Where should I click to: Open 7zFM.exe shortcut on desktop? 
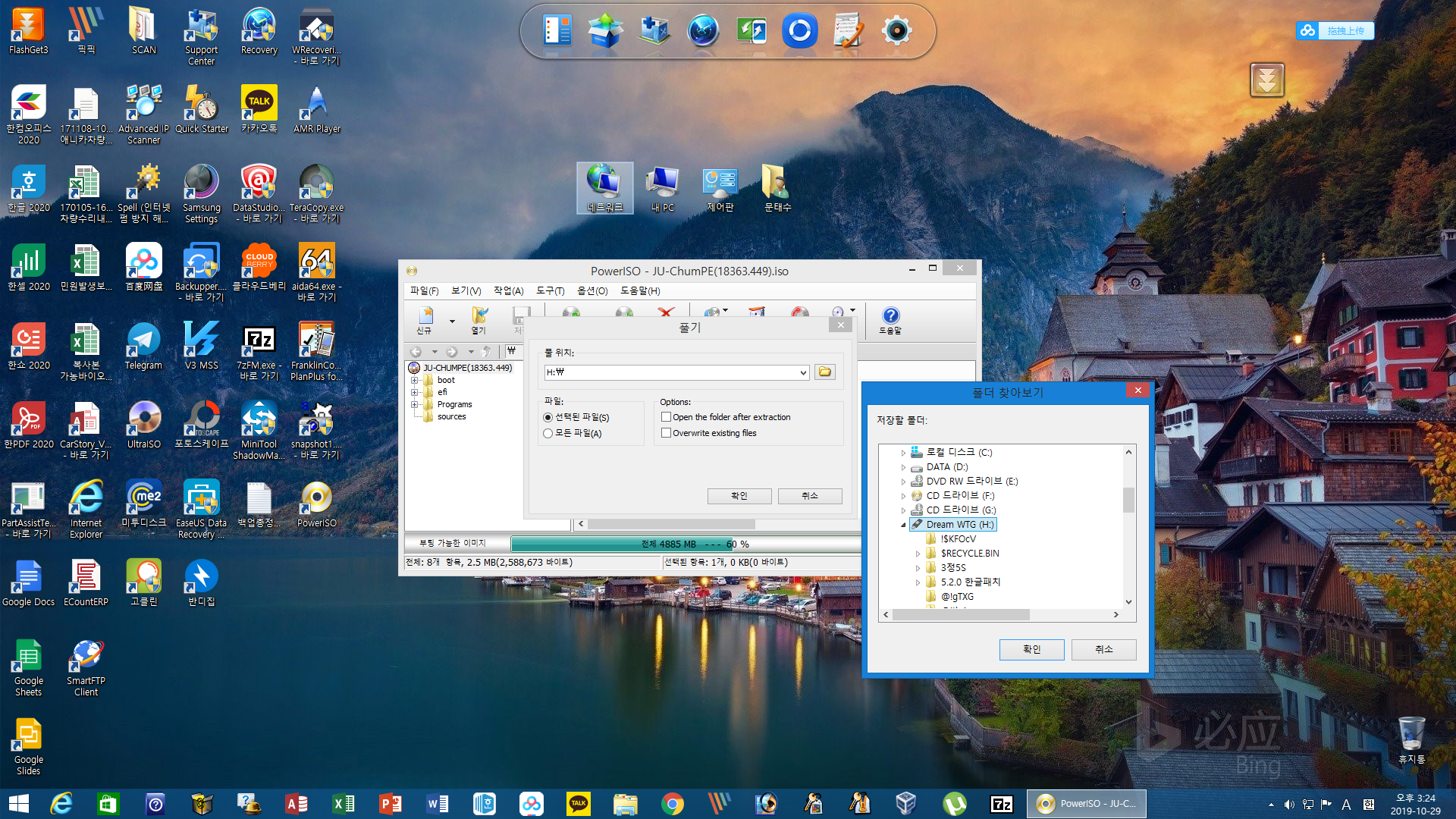(259, 352)
